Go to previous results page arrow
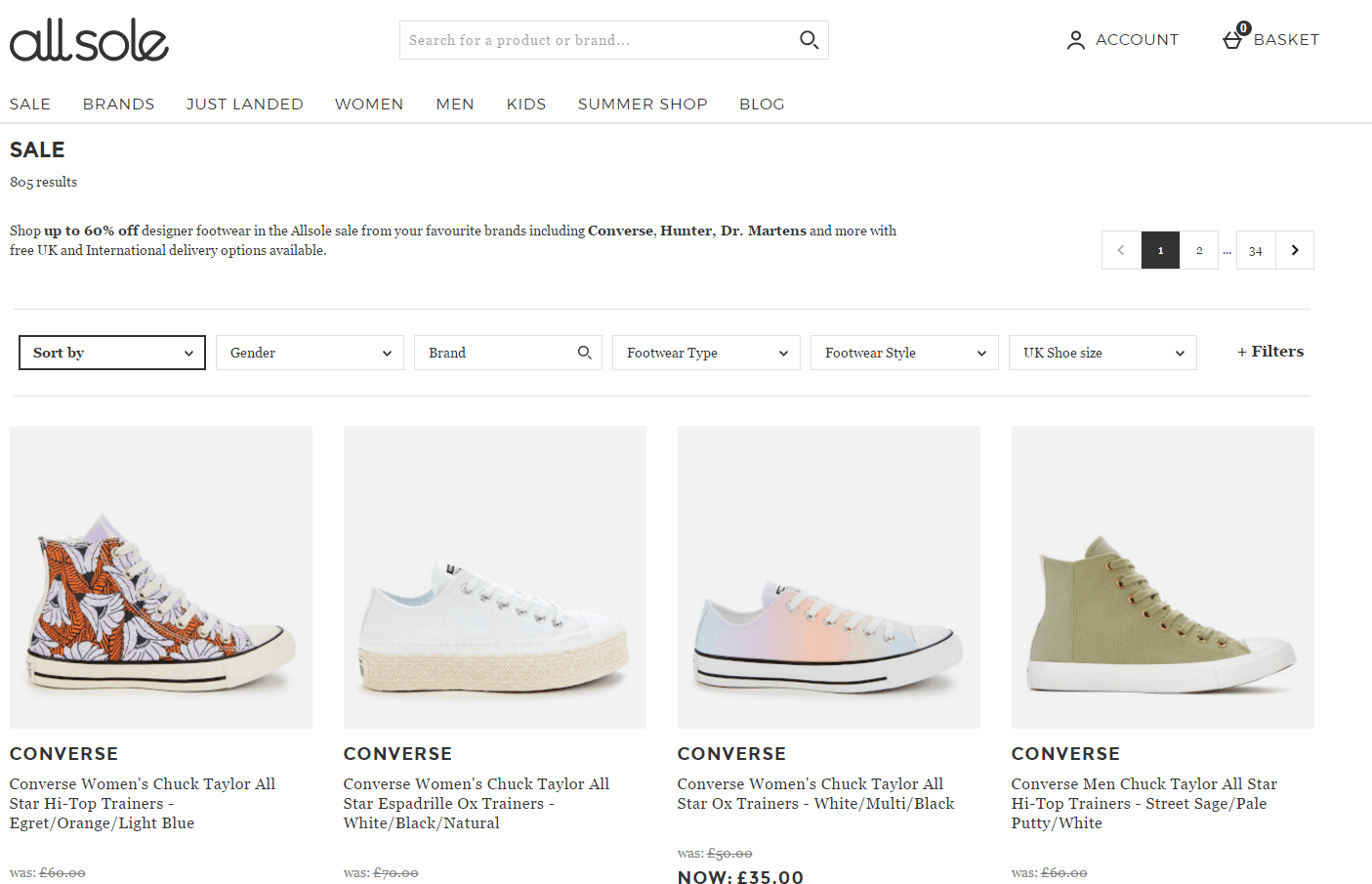The width and height of the screenshot is (1372, 884). point(1121,250)
